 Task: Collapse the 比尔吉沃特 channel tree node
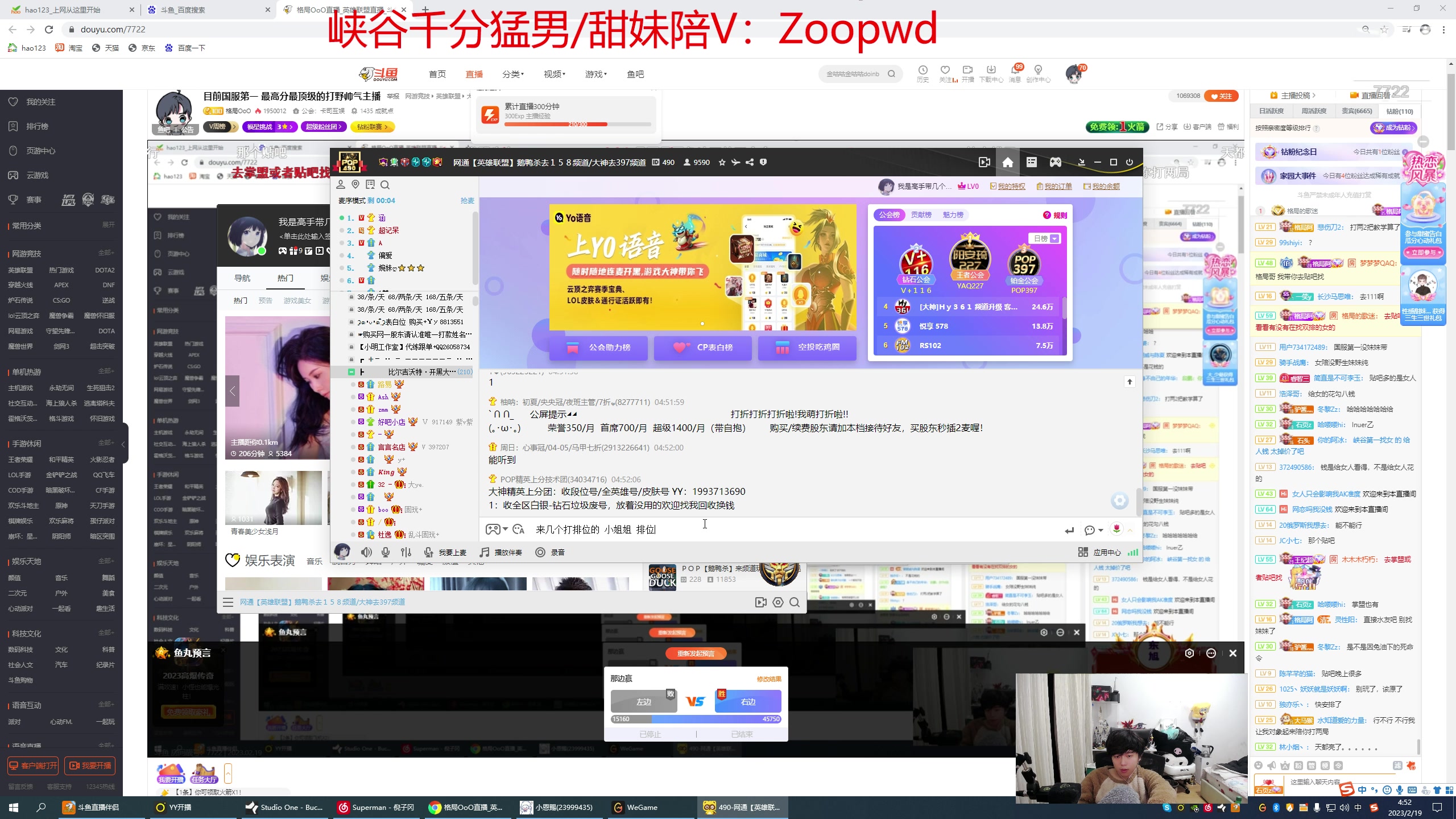pyautogui.click(x=351, y=372)
